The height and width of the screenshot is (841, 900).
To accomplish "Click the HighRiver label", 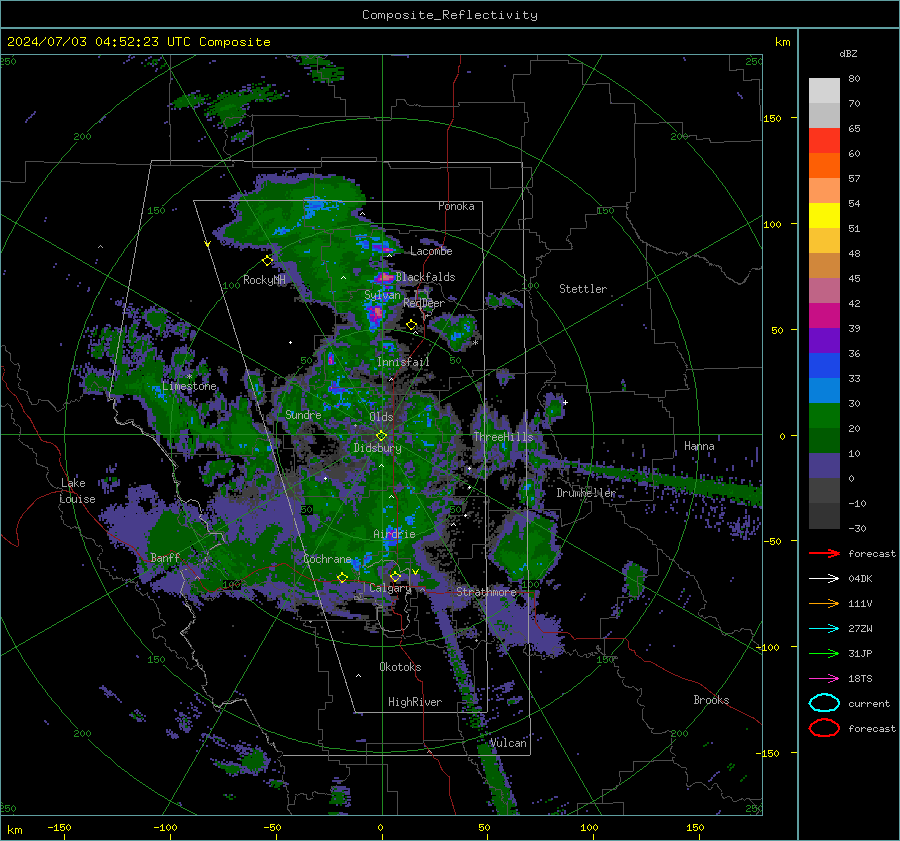I will tap(415, 702).
